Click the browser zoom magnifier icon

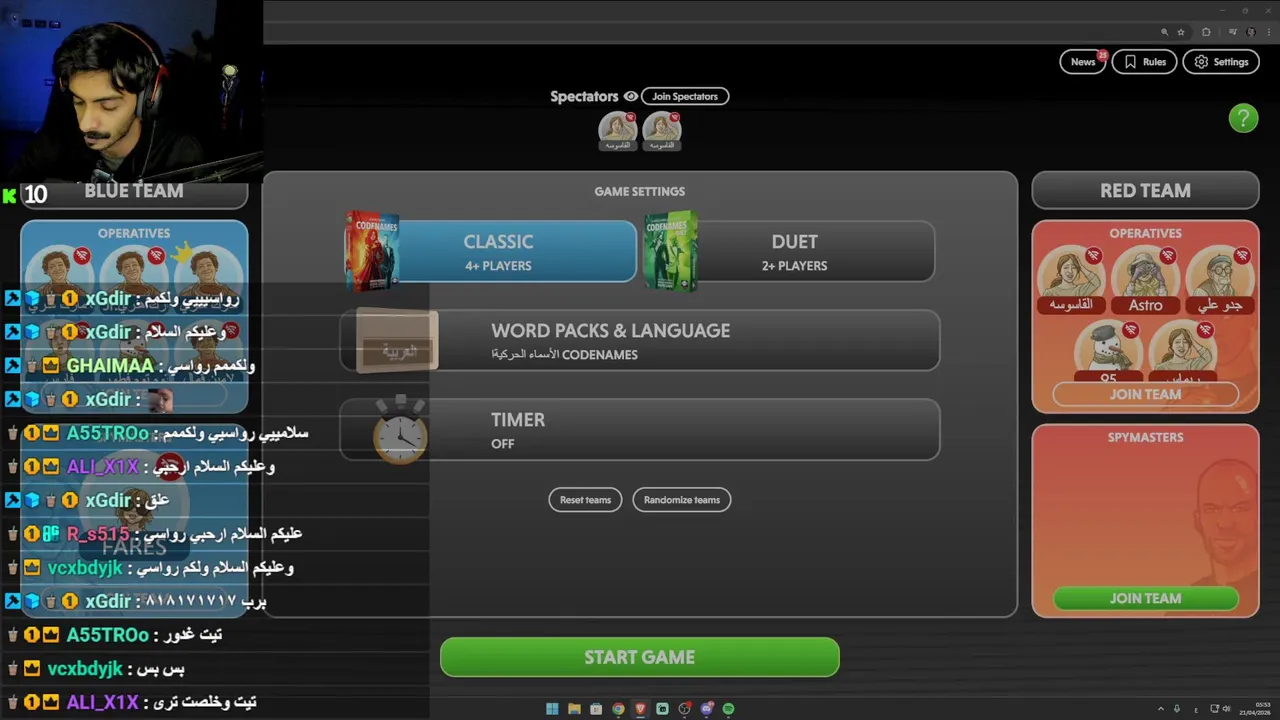pyautogui.click(x=1164, y=32)
